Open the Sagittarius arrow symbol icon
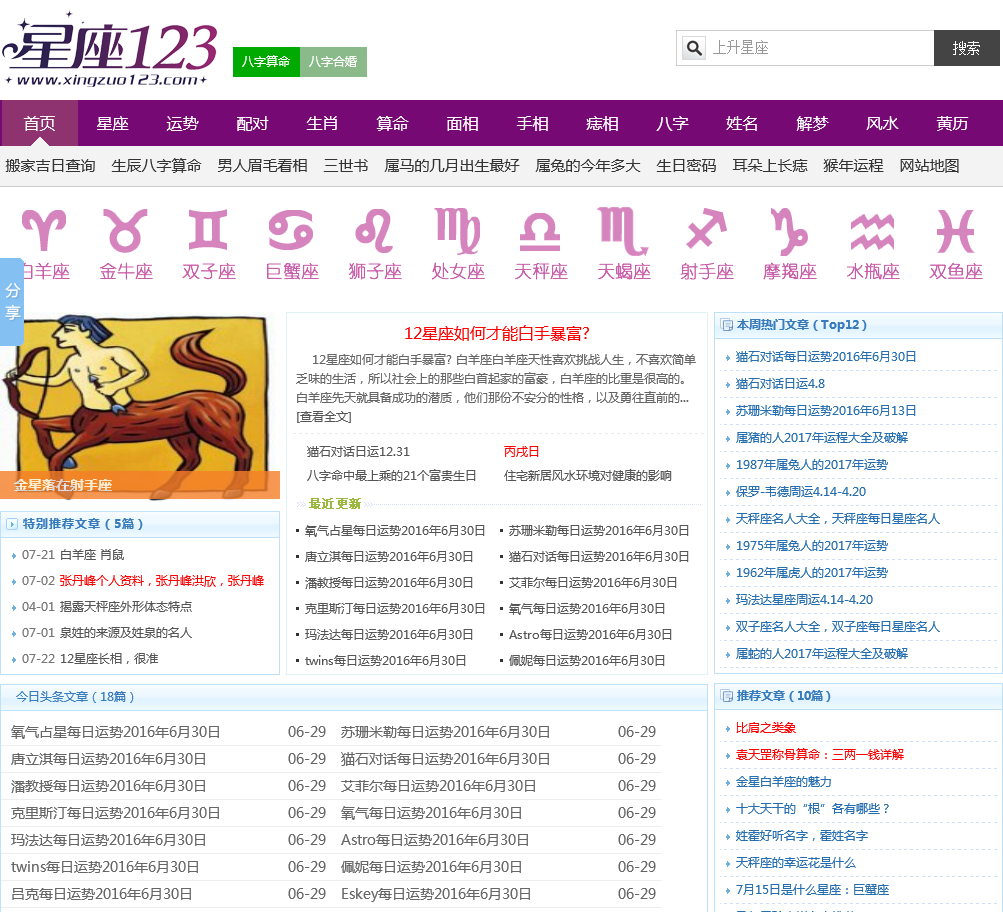 (707, 229)
